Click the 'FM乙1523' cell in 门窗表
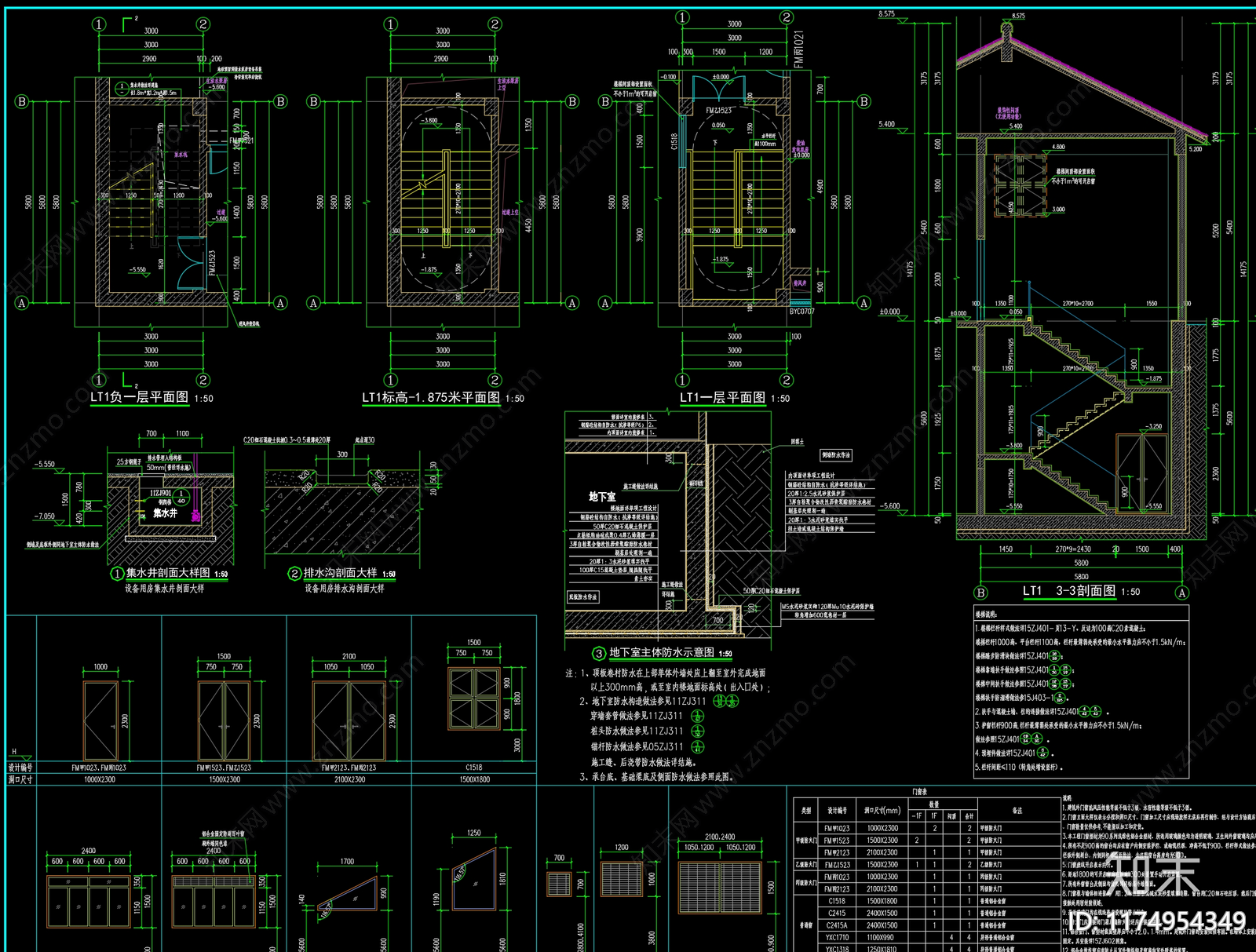 pyautogui.click(x=837, y=864)
